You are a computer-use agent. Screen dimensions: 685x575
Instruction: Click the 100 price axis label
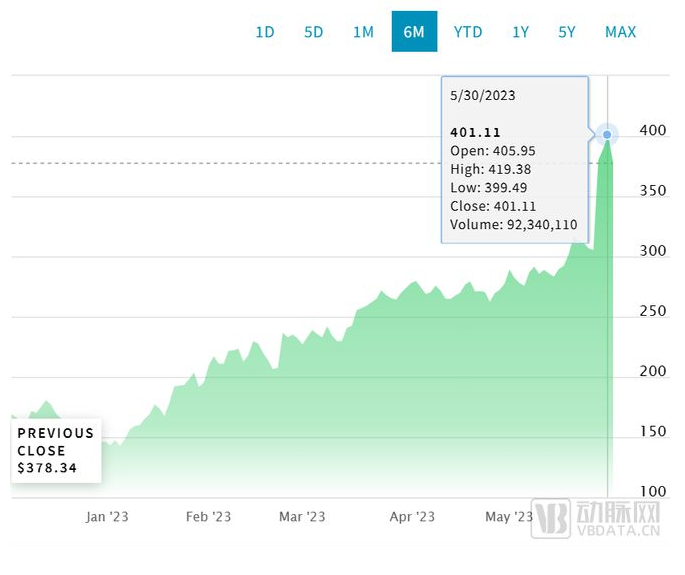(x=652, y=491)
